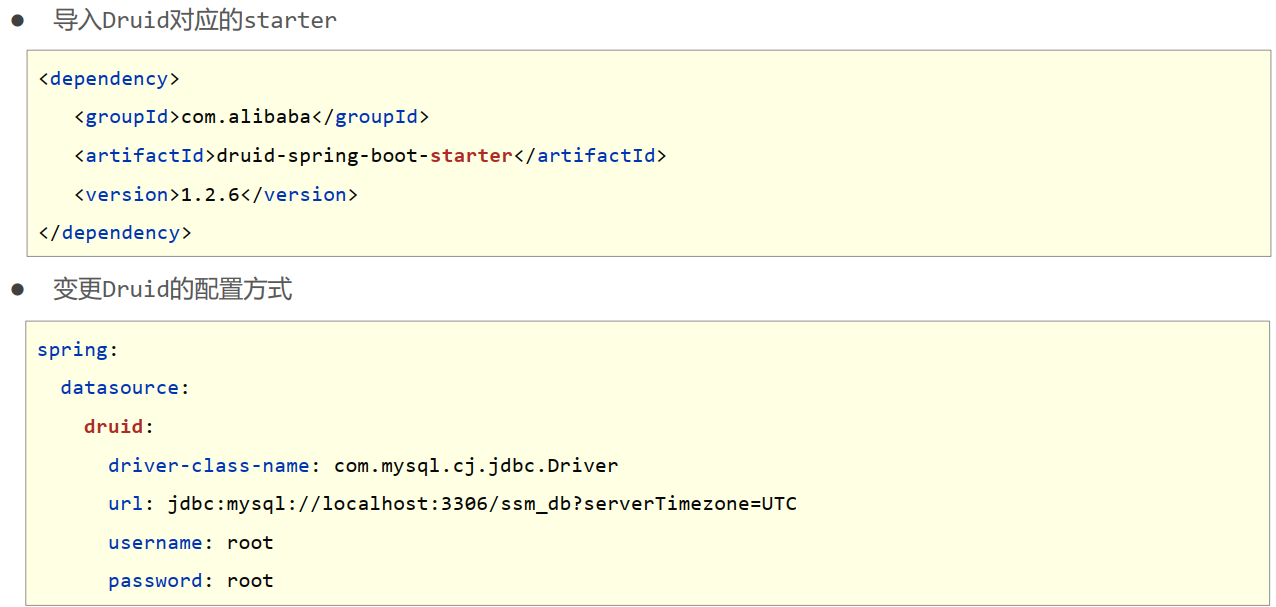Click the red 'druid:' YAML key
Screen dimensions: 1276x607
coord(120,426)
